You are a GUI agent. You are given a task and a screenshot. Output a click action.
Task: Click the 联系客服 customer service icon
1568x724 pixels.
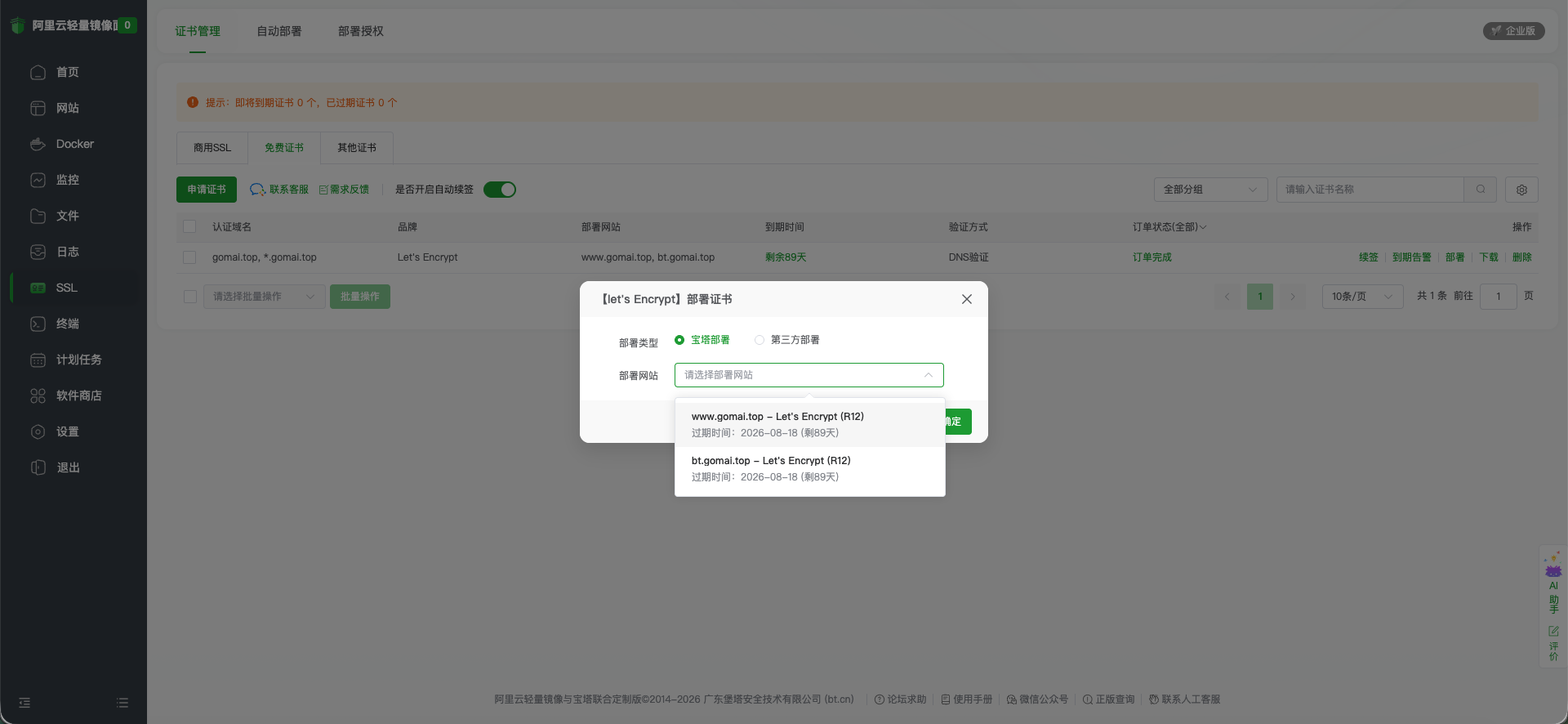[257, 190]
